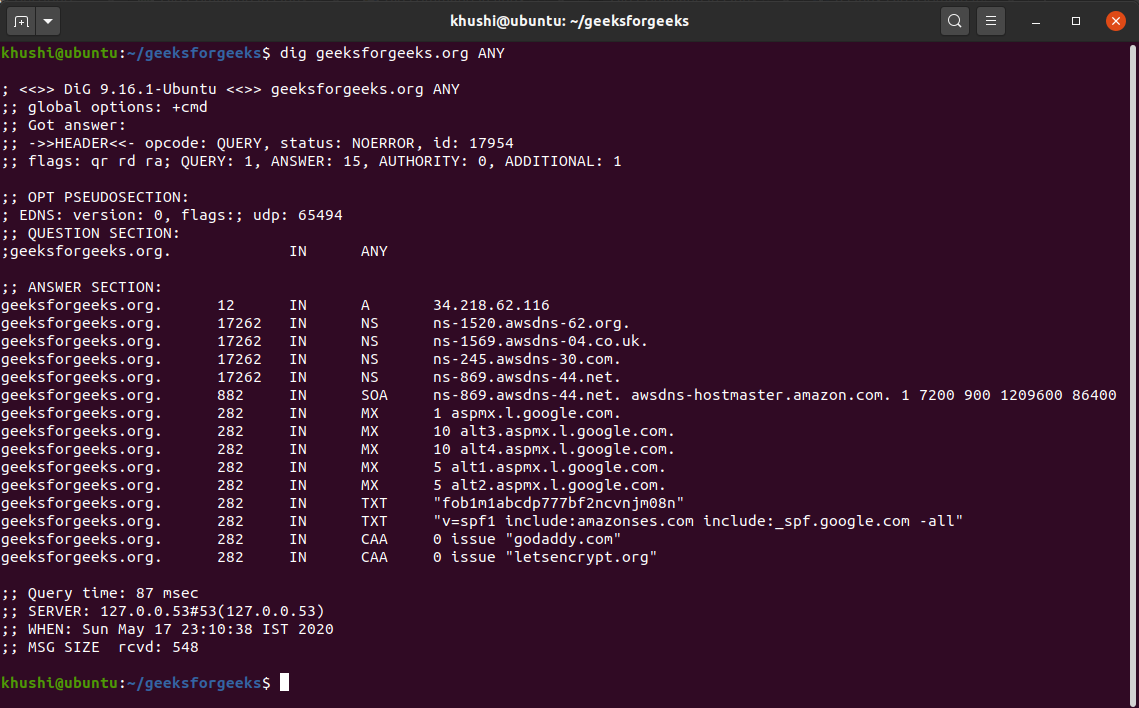Image resolution: width=1139 pixels, height=708 pixels.
Task: Click awsdns-hostmaster.amazon.com. in SOA record
Action: (x=761, y=395)
